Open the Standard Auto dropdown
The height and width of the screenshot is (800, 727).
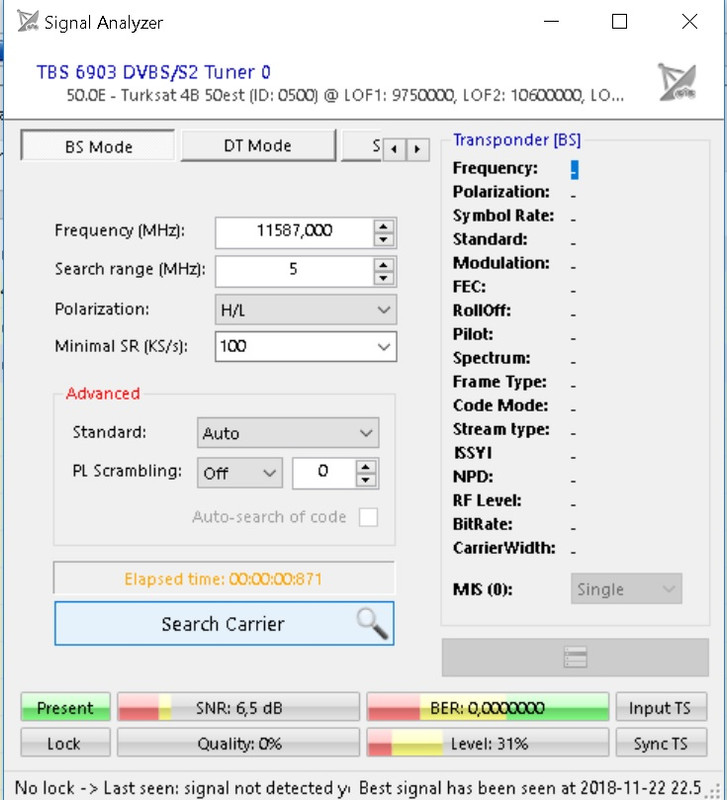pos(288,433)
